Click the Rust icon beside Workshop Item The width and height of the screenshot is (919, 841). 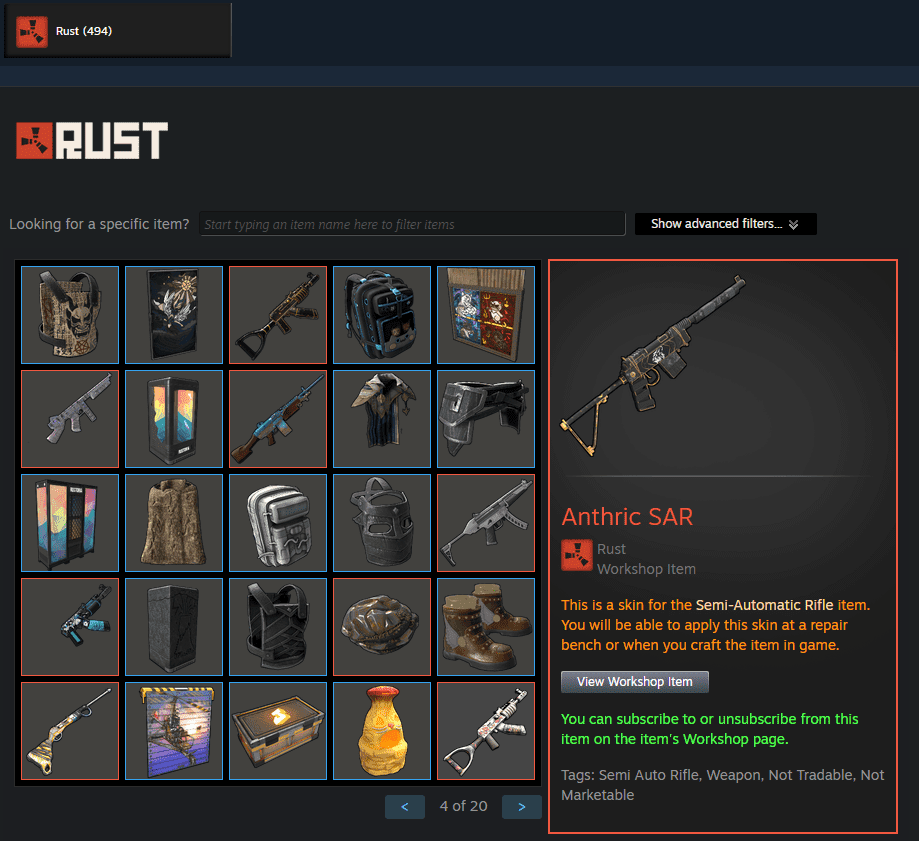577,555
